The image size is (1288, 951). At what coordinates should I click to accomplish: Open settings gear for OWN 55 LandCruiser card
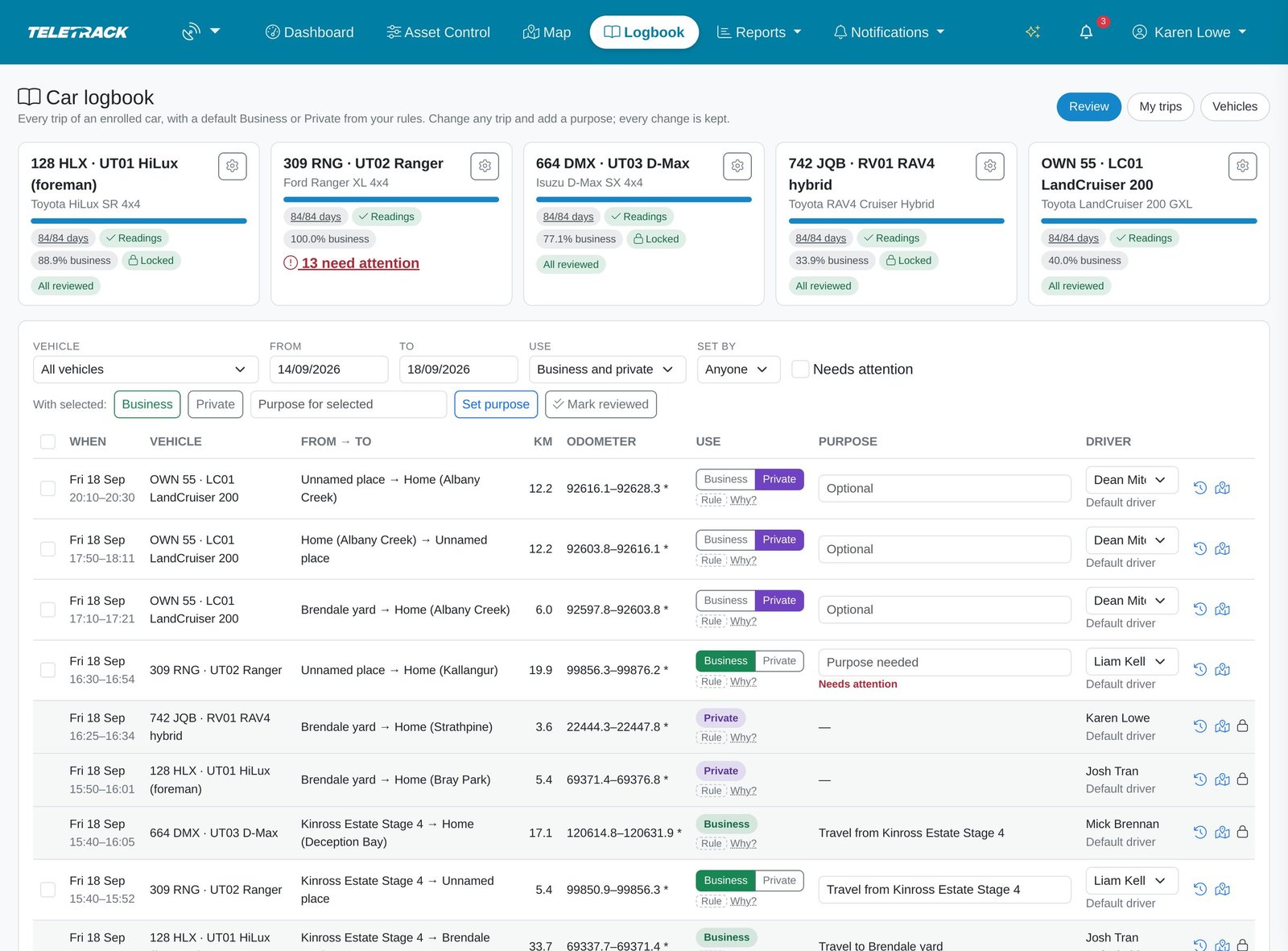coord(1243,166)
